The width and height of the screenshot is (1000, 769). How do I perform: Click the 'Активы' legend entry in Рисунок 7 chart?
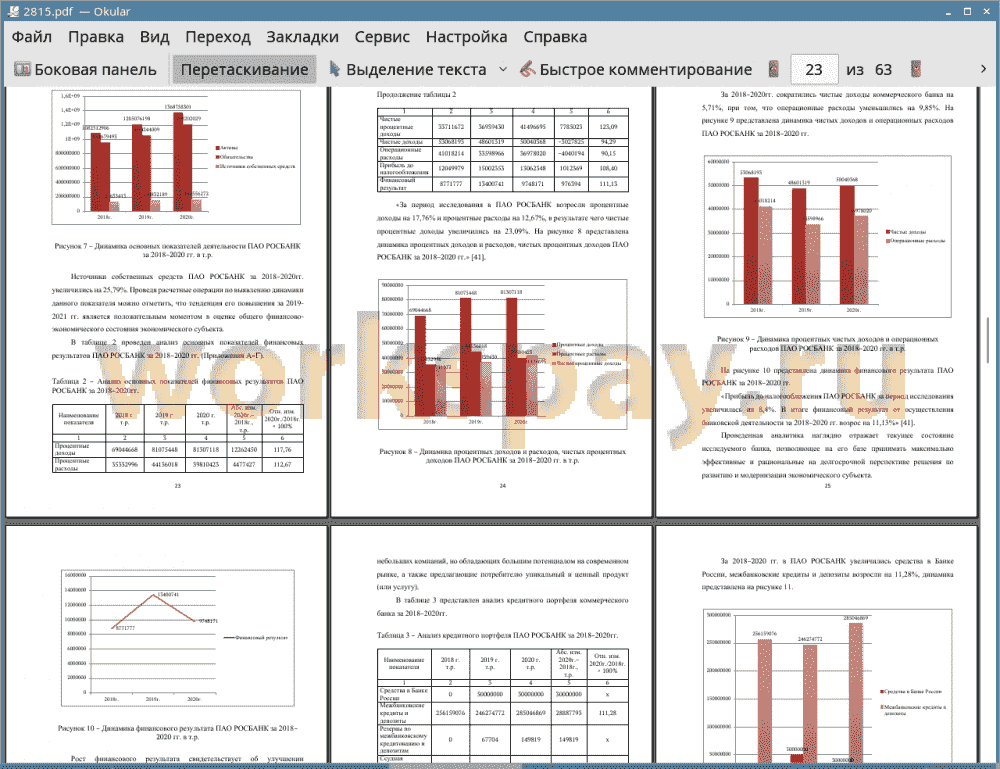point(227,148)
